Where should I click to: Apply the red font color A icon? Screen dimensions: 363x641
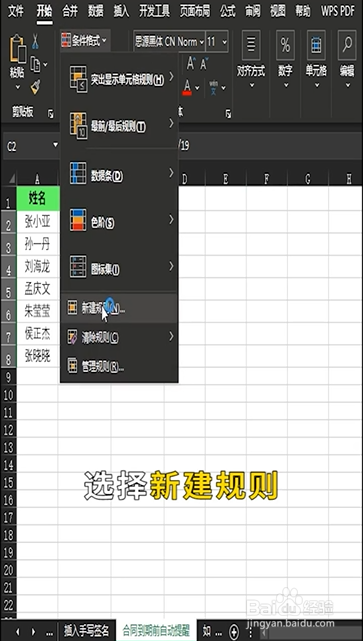187,87
